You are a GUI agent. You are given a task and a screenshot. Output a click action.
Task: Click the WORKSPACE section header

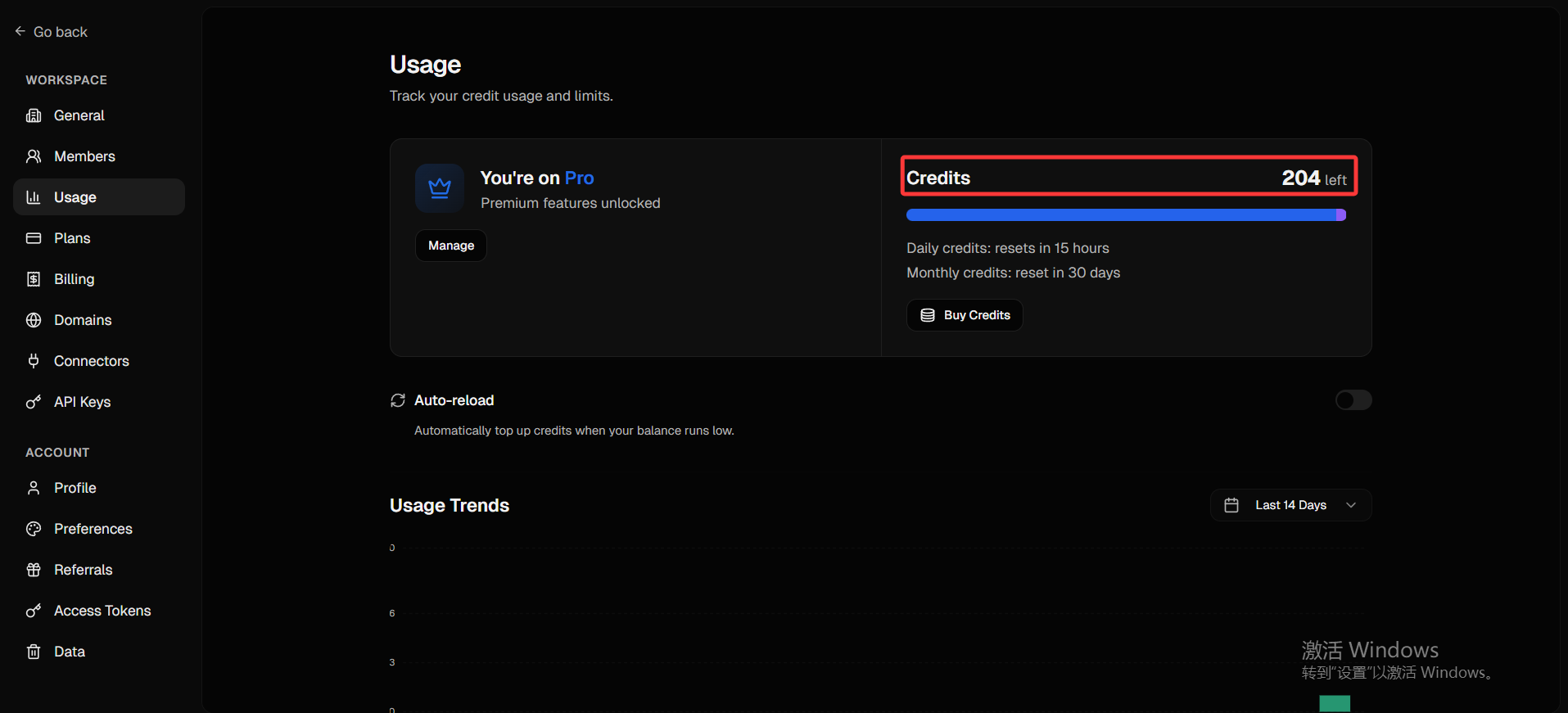click(x=66, y=80)
